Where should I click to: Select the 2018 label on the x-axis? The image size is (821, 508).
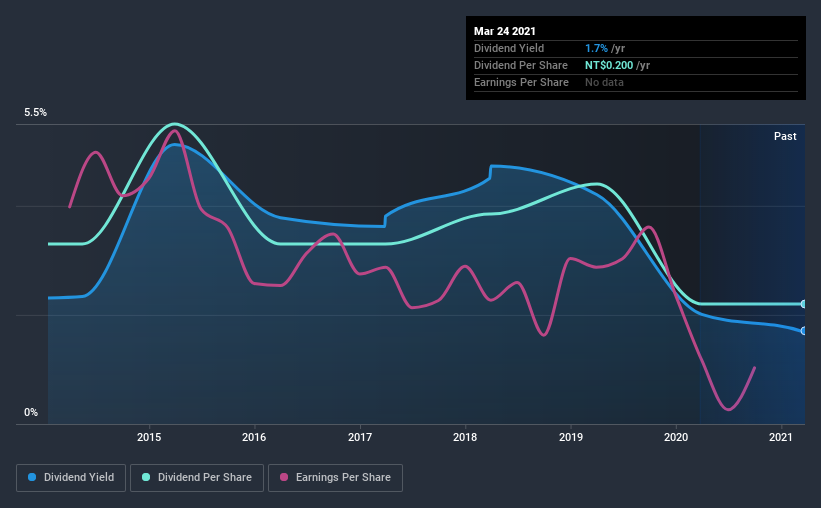point(465,437)
